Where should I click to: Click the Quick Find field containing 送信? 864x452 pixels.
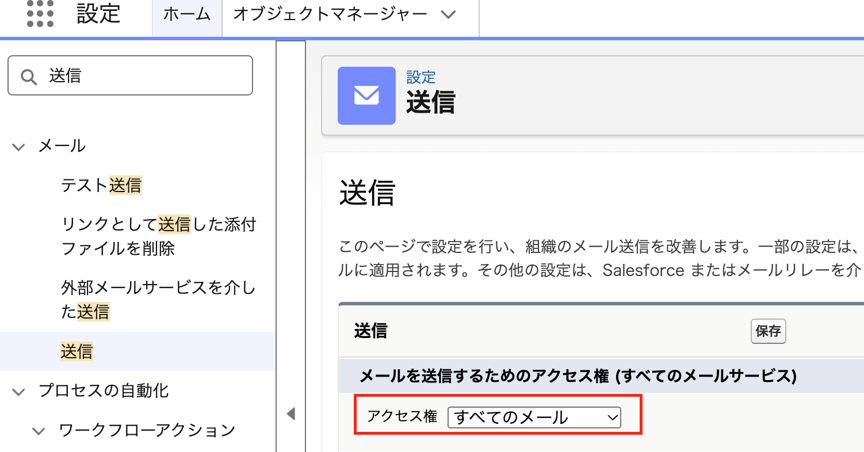click(130, 76)
